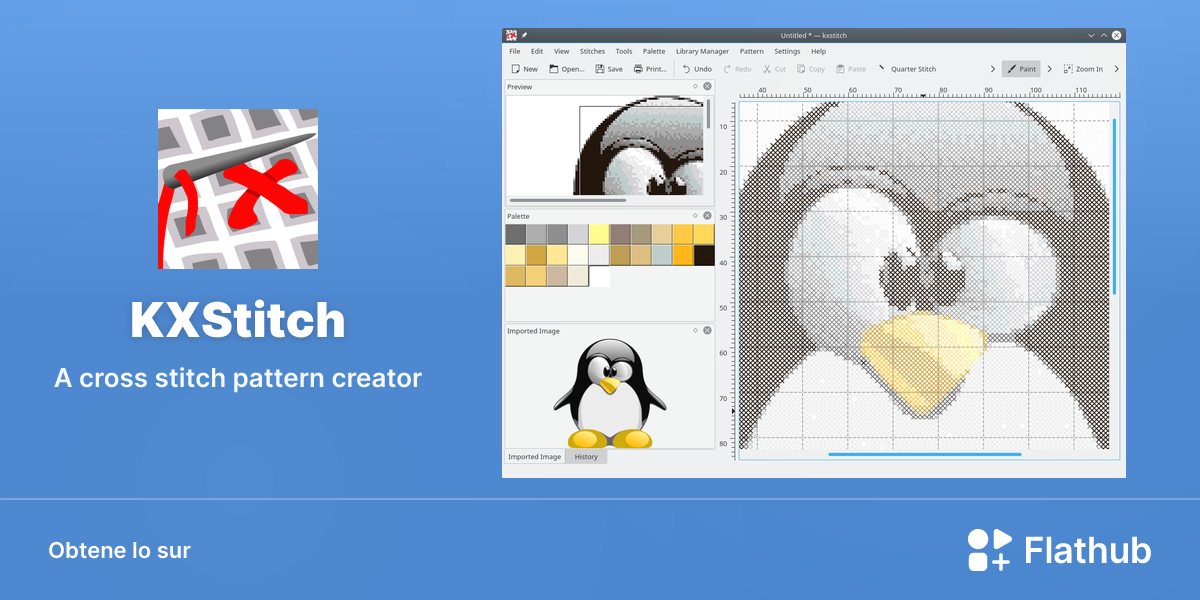Open the Settings menu
Image resolution: width=1200 pixels, height=600 pixels.
pos(787,51)
